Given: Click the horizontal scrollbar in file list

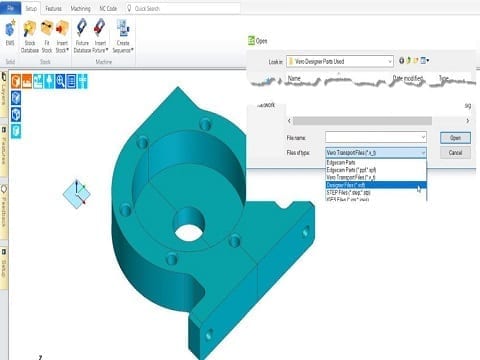Looking at the screenshot, I should 362,121.
